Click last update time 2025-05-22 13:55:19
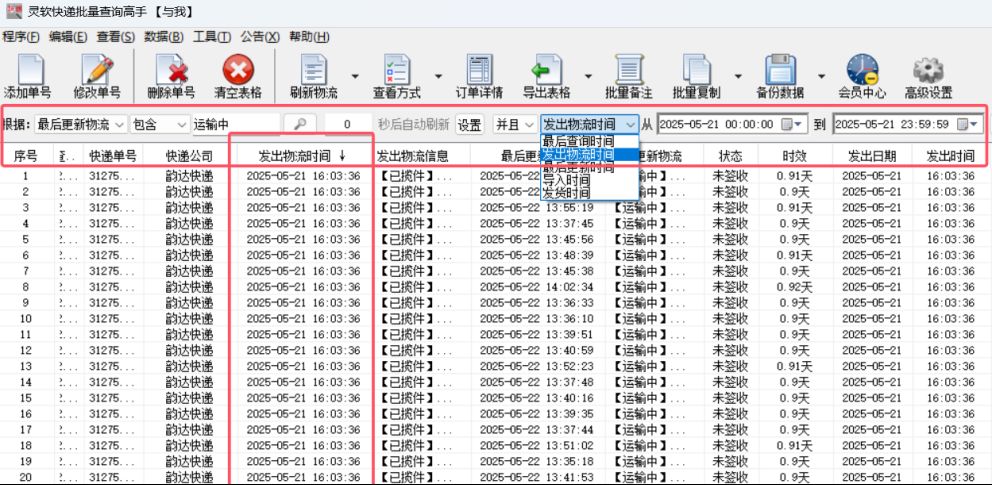The height and width of the screenshot is (485, 992). point(536,207)
